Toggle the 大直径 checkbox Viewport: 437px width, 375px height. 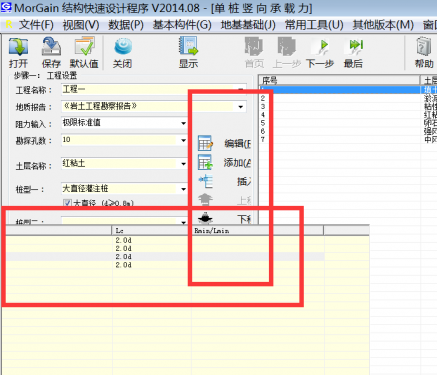(67, 203)
